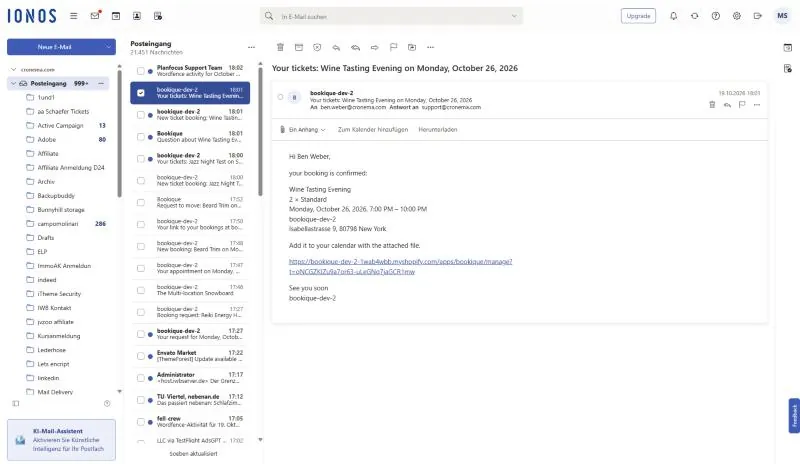
Task: Open more actions in the main toolbar
Action: pos(431,47)
